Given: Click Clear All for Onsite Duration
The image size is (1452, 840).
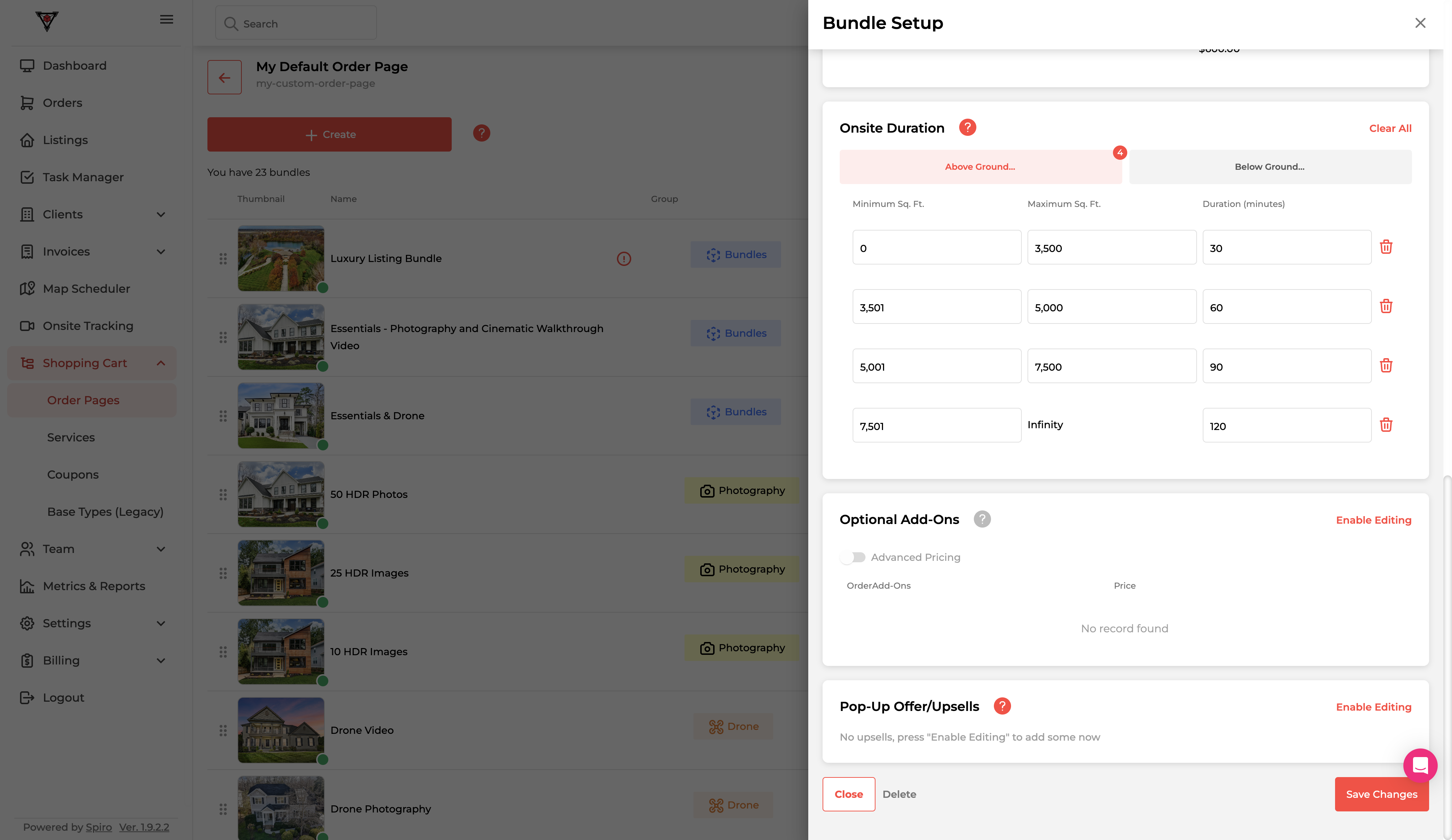Looking at the screenshot, I should coord(1390,128).
